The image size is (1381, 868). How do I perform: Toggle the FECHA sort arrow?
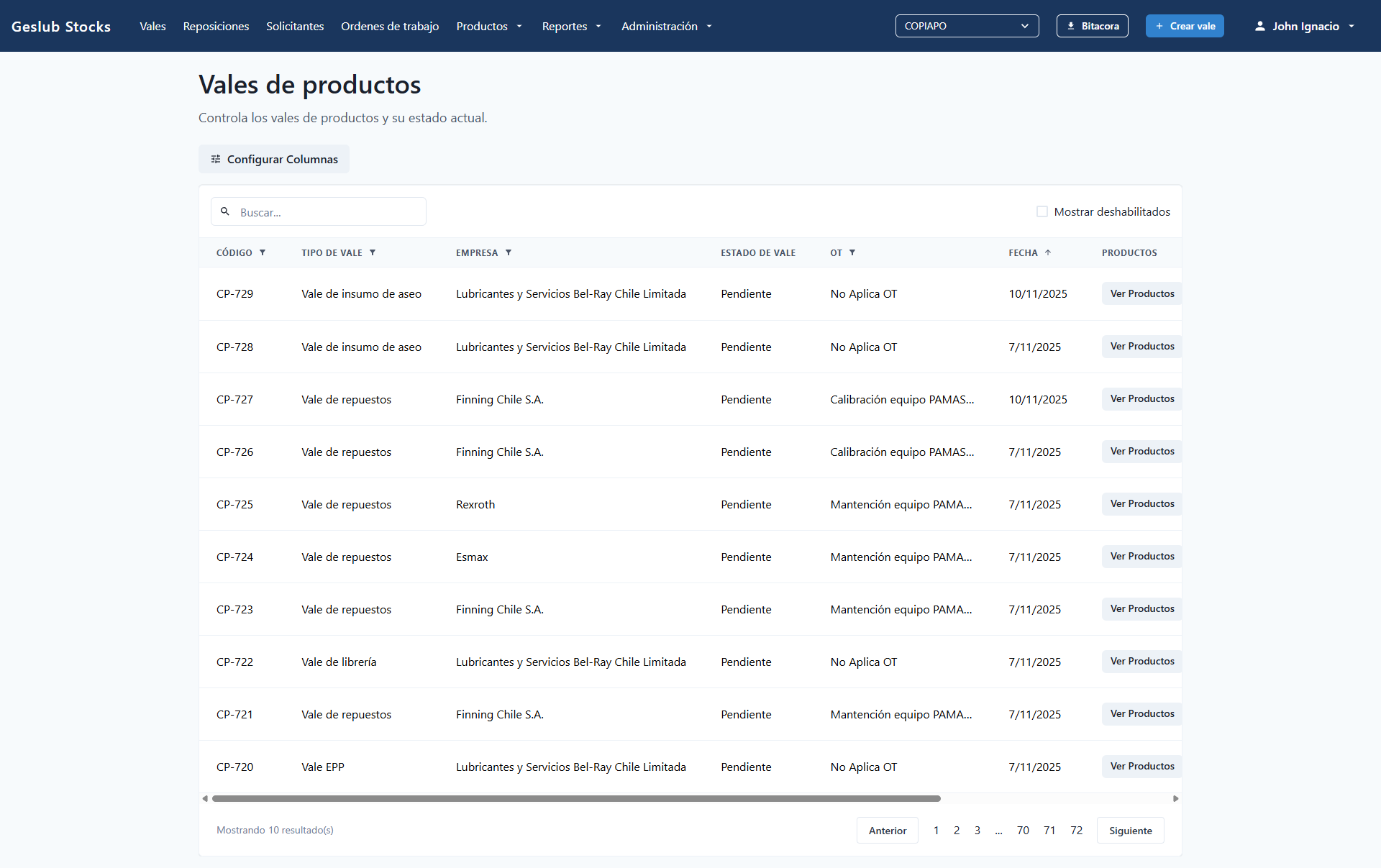(x=1048, y=253)
